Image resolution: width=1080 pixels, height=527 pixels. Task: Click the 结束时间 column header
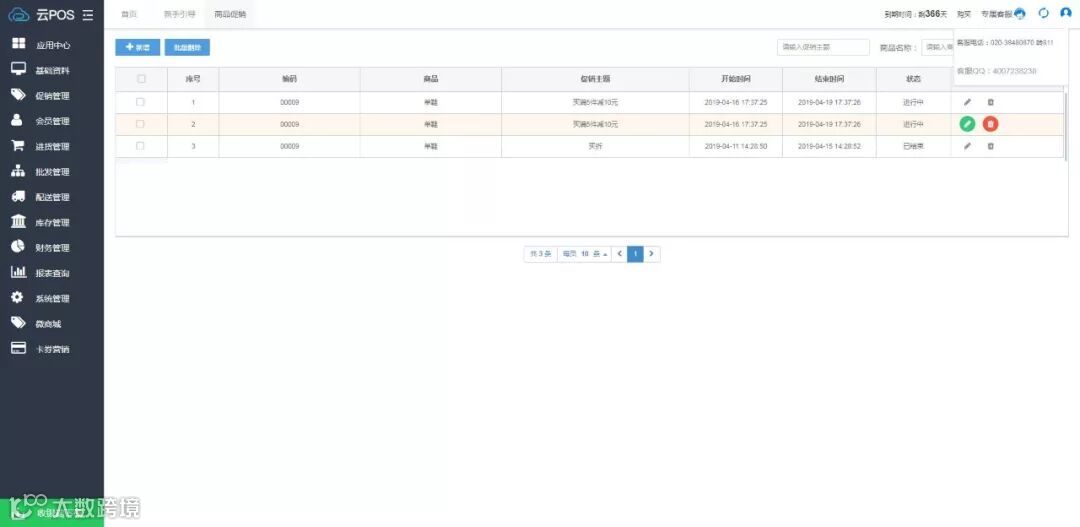click(829, 79)
